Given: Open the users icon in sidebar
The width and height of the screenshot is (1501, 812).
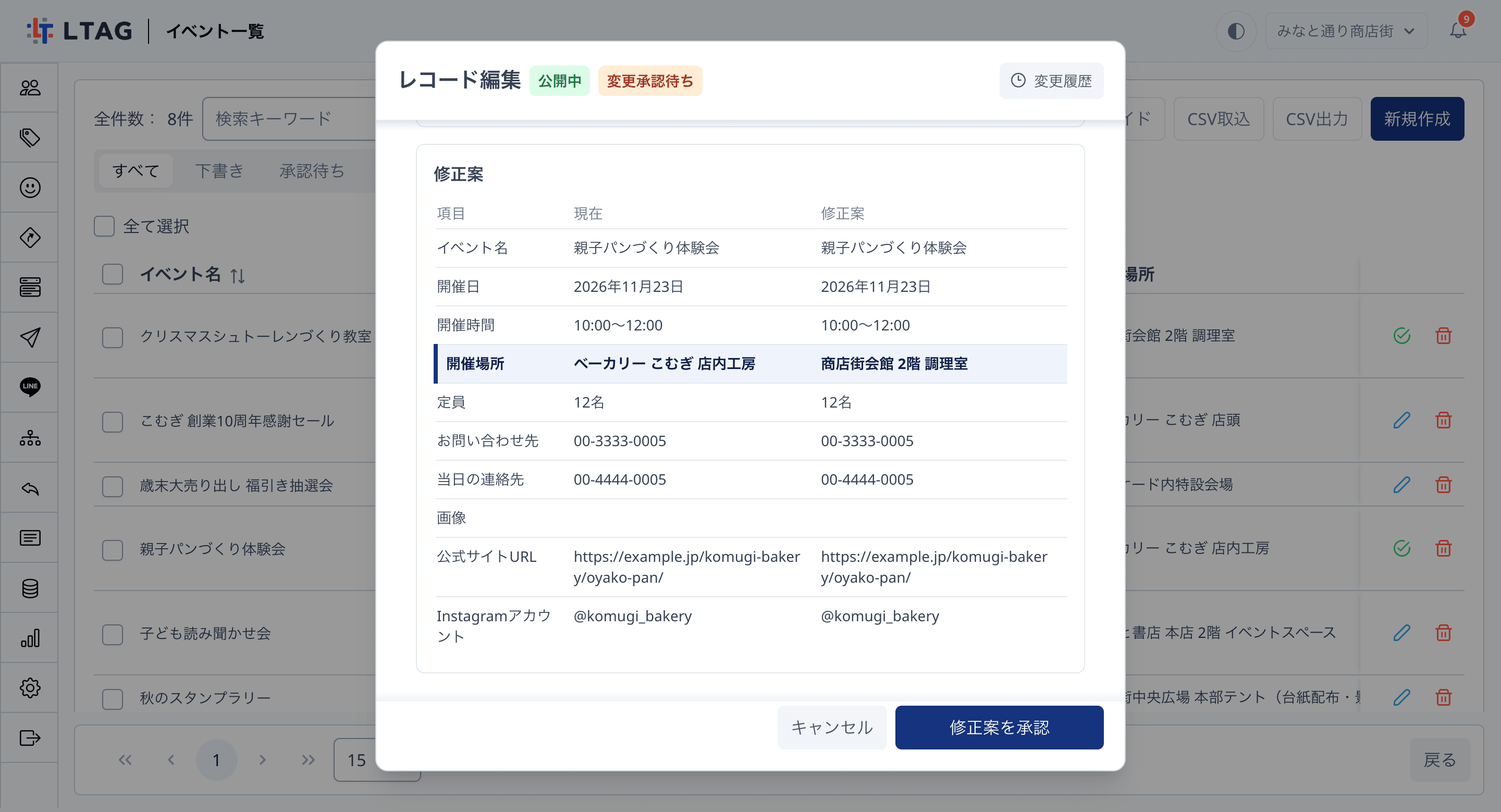Looking at the screenshot, I should [30, 88].
